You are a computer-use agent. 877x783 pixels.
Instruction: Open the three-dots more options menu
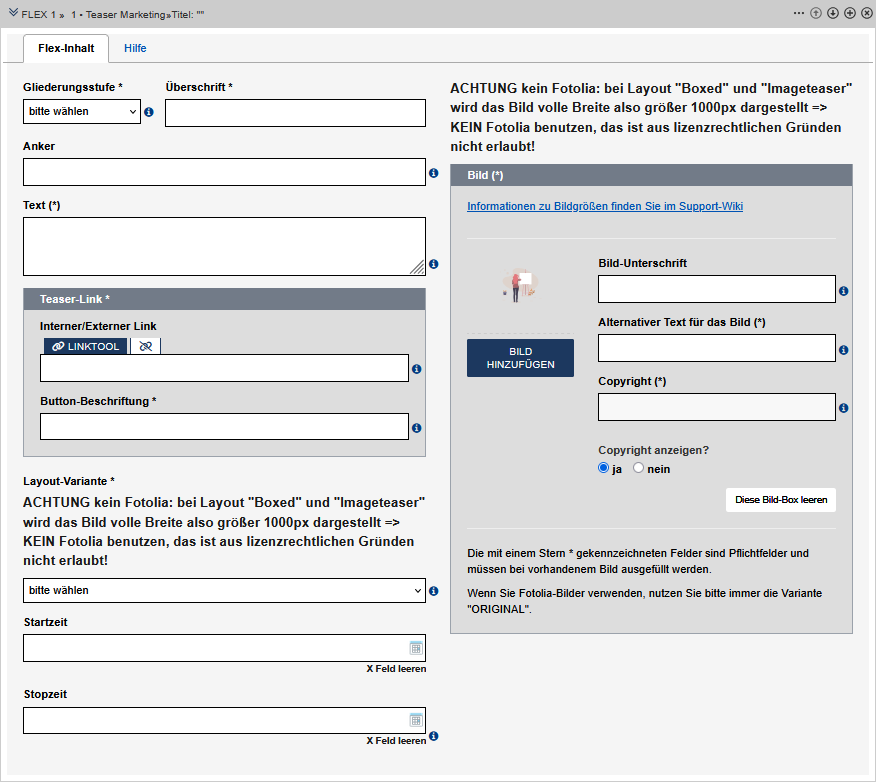tap(799, 13)
